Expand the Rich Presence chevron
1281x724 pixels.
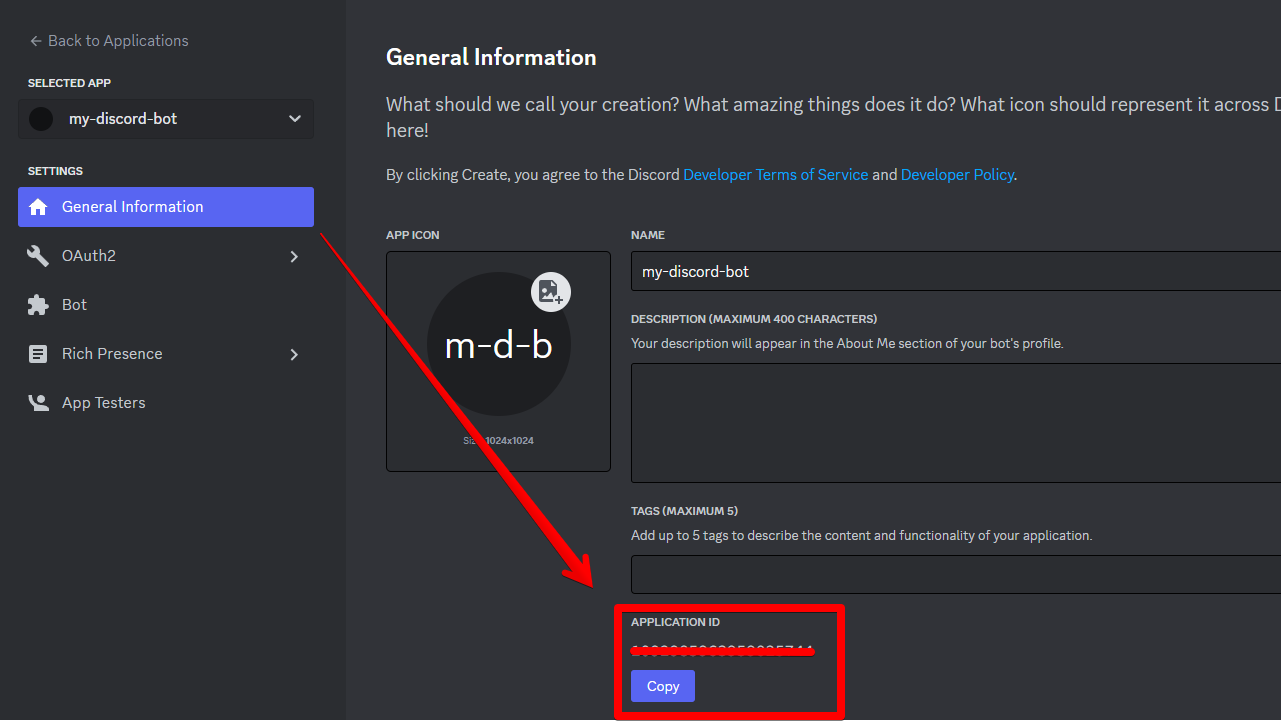click(x=293, y=354)
